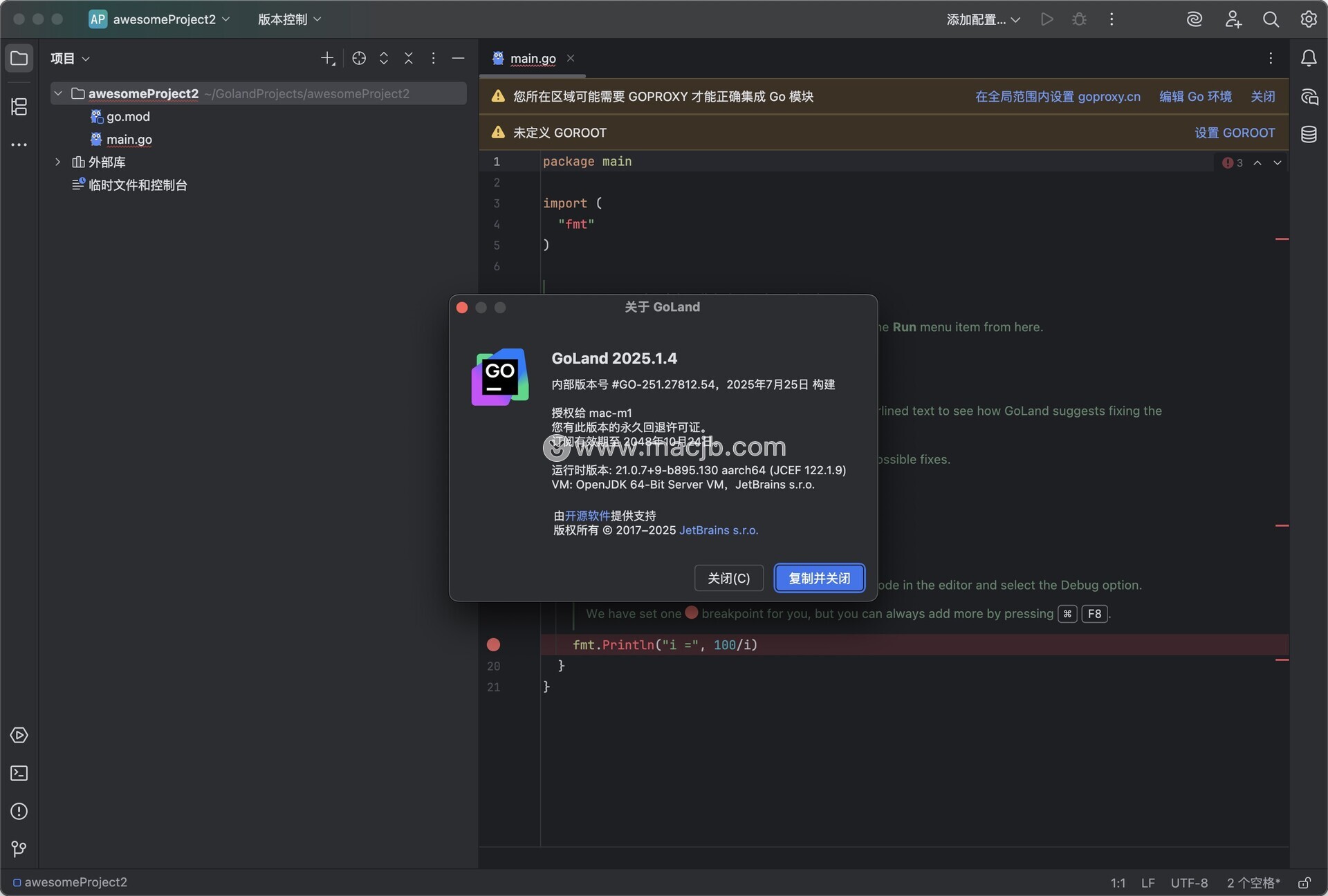Screen dimensions: 1328x896
Task: Open the toolbar more actions vertical dots
Action: coord(1112,19)
